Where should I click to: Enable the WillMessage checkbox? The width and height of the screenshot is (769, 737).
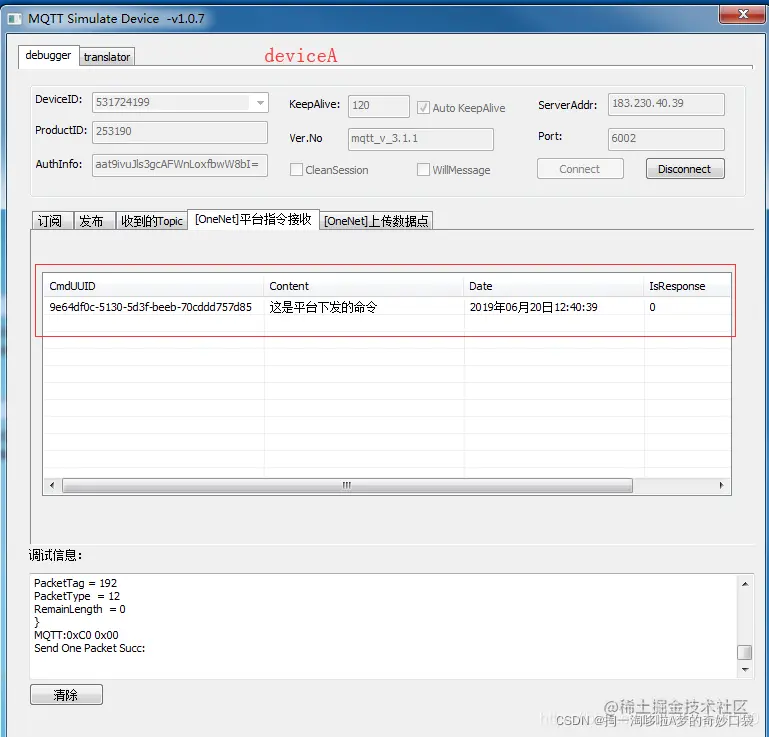click(423, 170)
